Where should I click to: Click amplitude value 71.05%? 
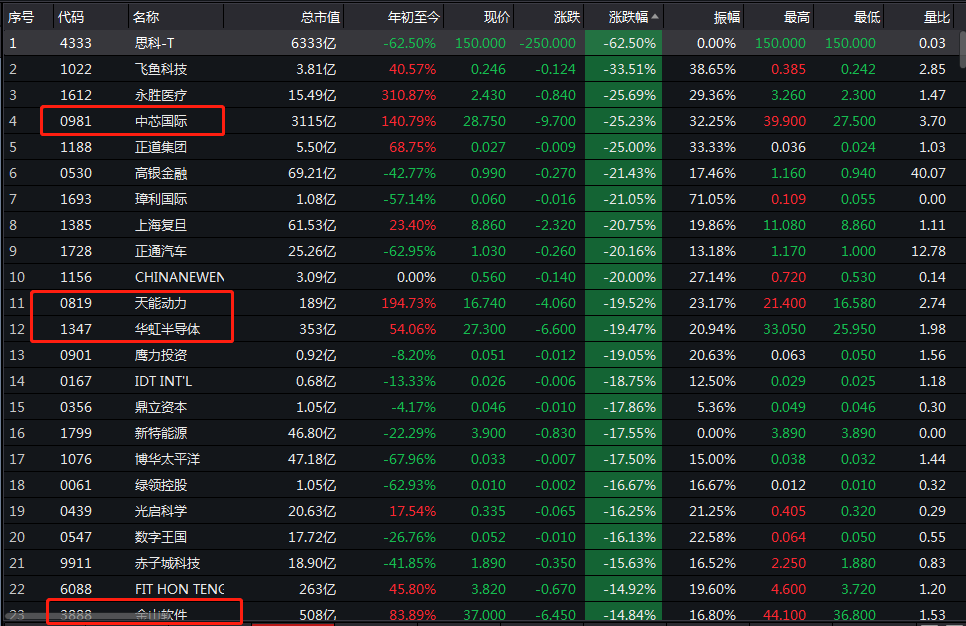712,199
